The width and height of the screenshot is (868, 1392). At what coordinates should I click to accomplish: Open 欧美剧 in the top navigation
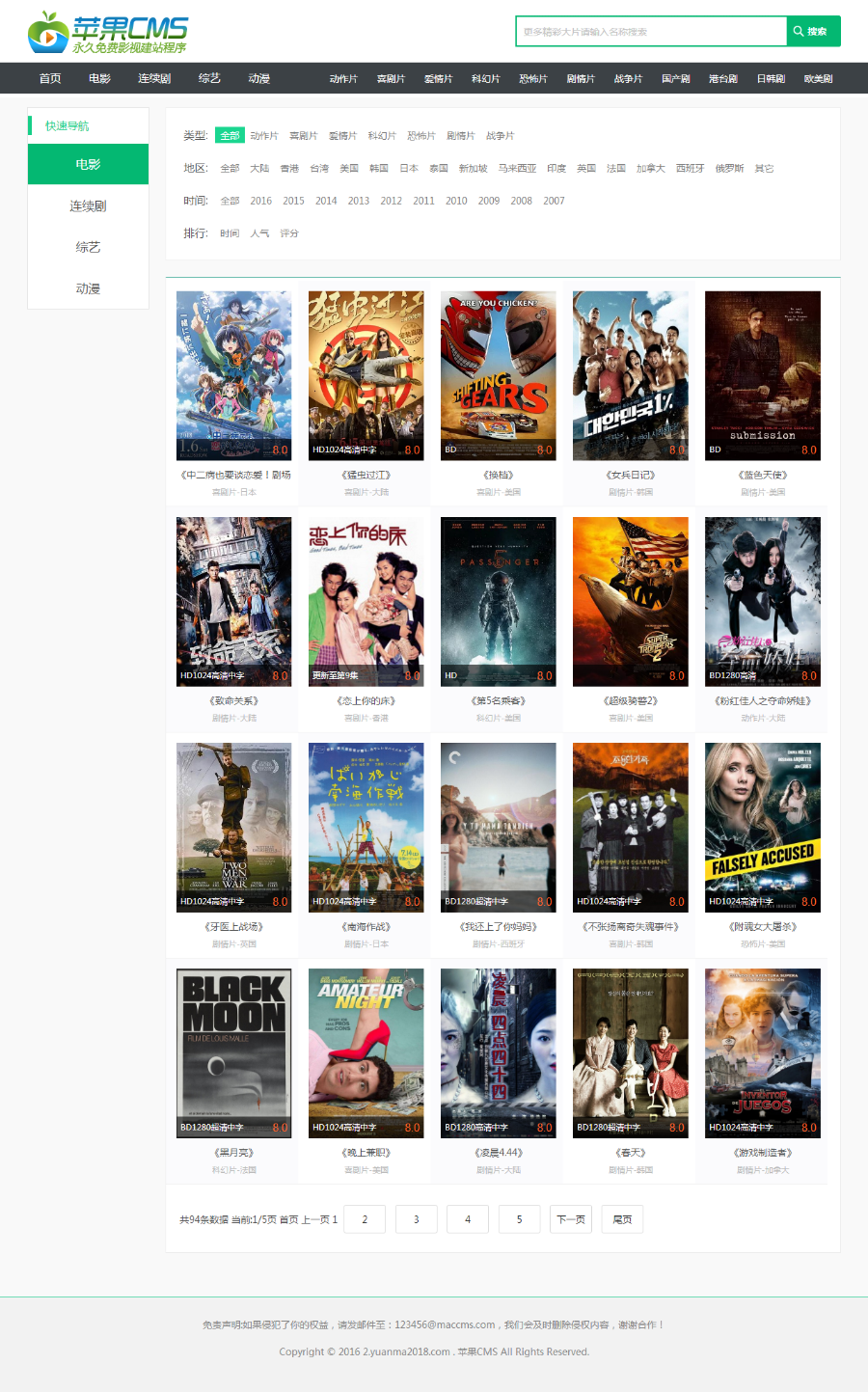818,79
